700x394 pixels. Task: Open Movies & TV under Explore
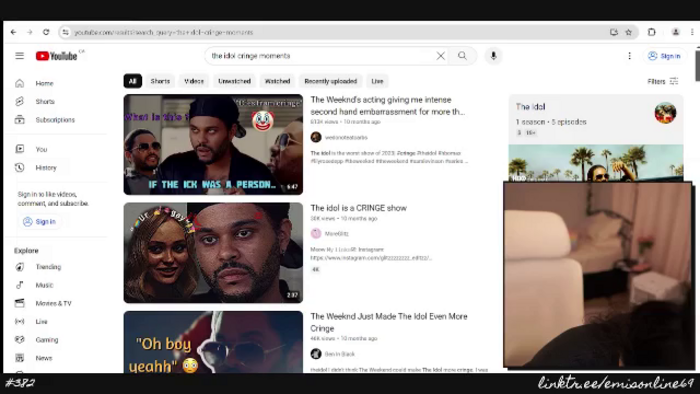click(x=53, y=303)
